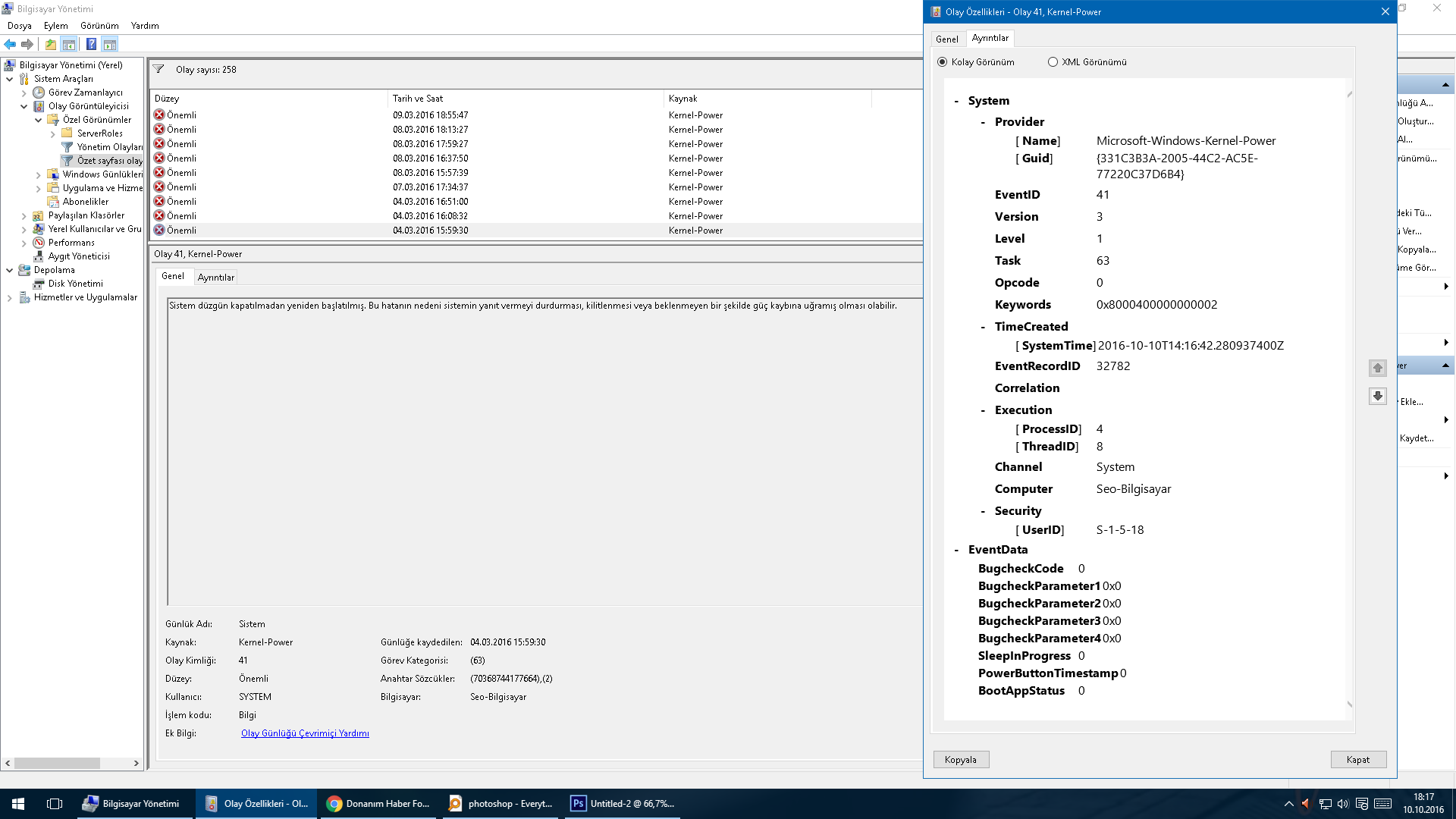Select the XML Görünümü radio button

(1053, 62)
